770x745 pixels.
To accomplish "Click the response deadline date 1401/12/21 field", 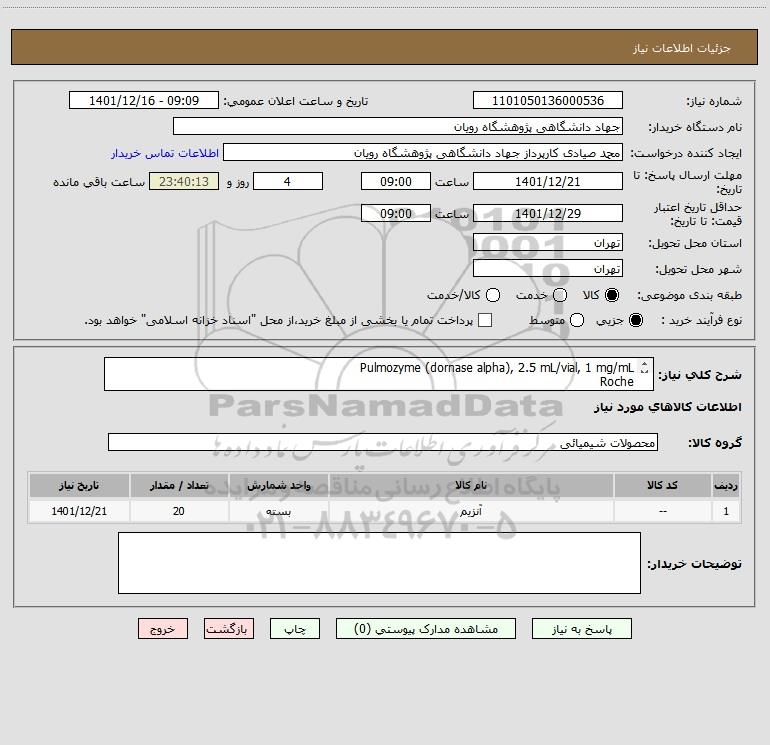I will [548, 181].
